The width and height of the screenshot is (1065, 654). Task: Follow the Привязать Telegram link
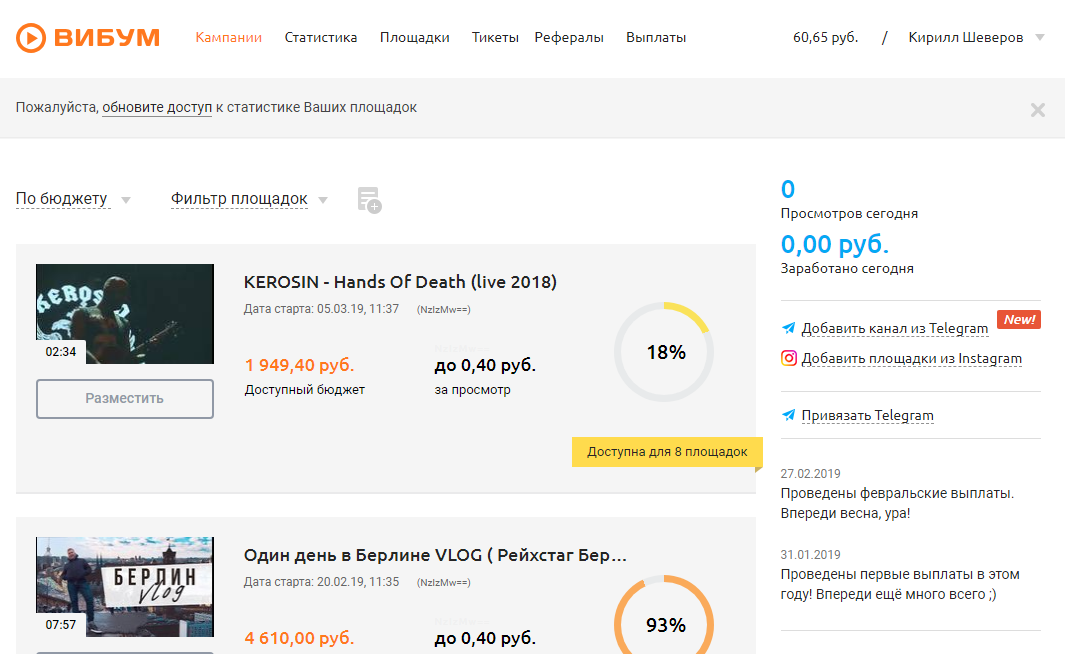pos(867,415)
